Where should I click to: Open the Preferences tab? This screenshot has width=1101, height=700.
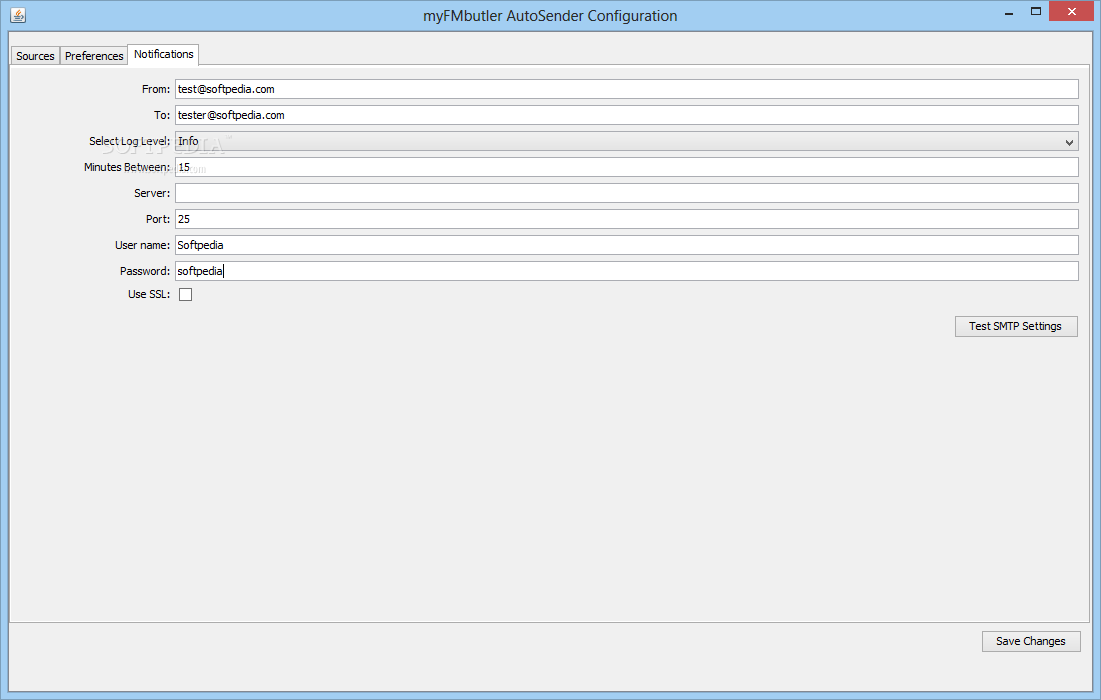tap(93, 55)
